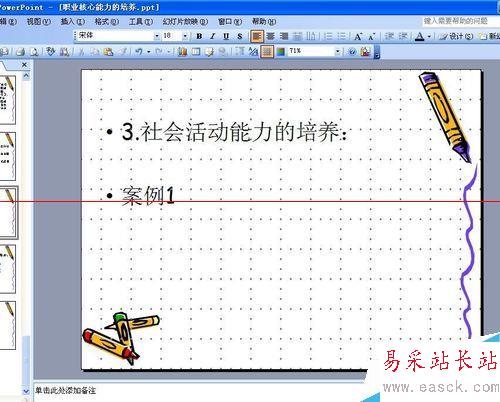The width and height of the screenshot is (500, 402).
Task: Increase the paragraph indent
Action: tap(403, 36)
